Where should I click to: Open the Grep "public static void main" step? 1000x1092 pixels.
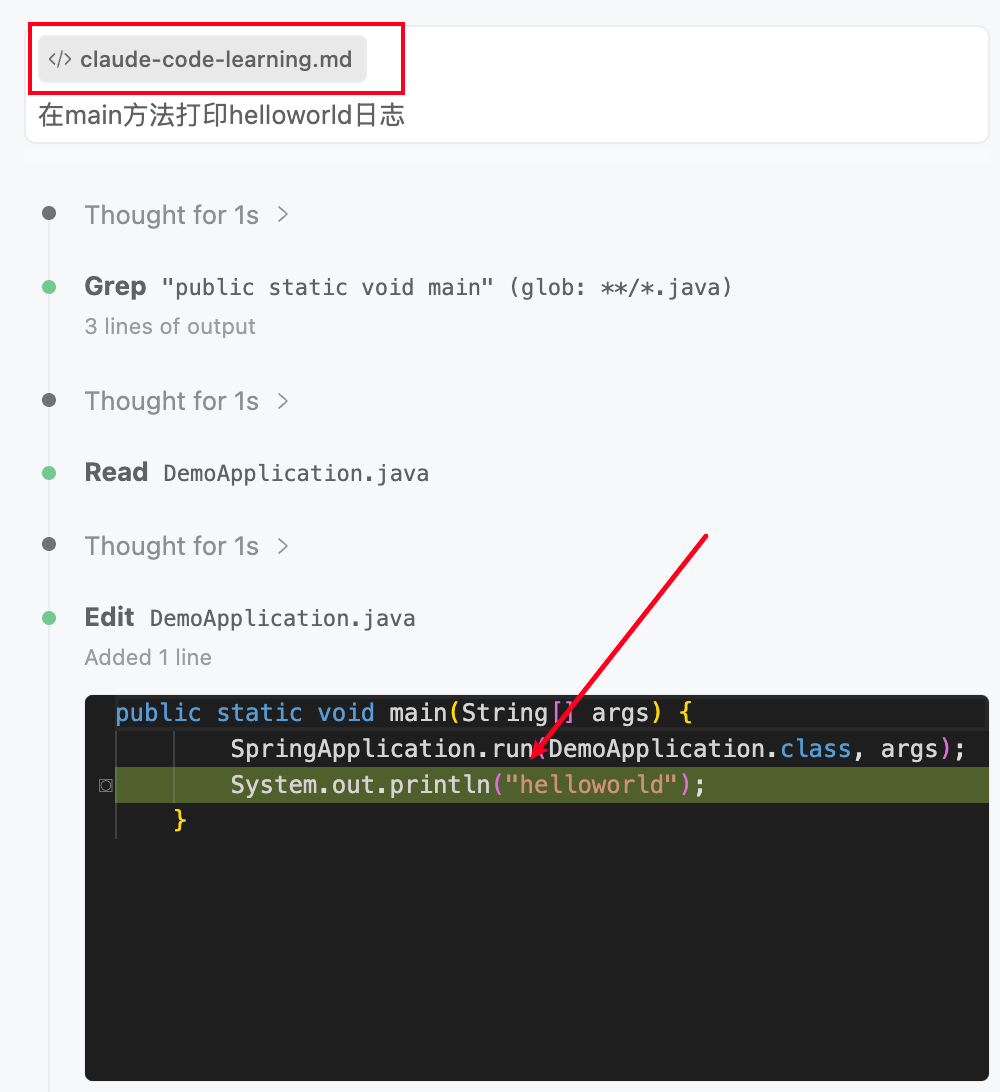click(408, 288)
